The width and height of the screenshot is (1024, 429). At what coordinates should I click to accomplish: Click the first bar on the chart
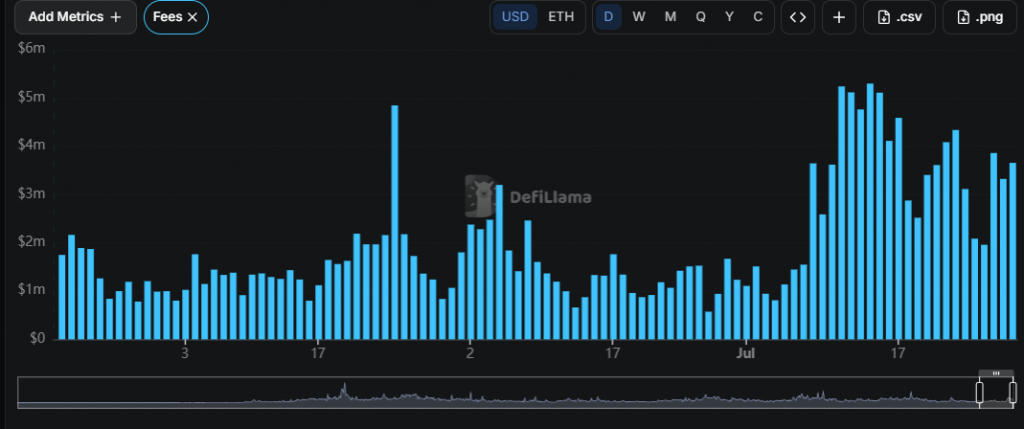coord(62,297)
